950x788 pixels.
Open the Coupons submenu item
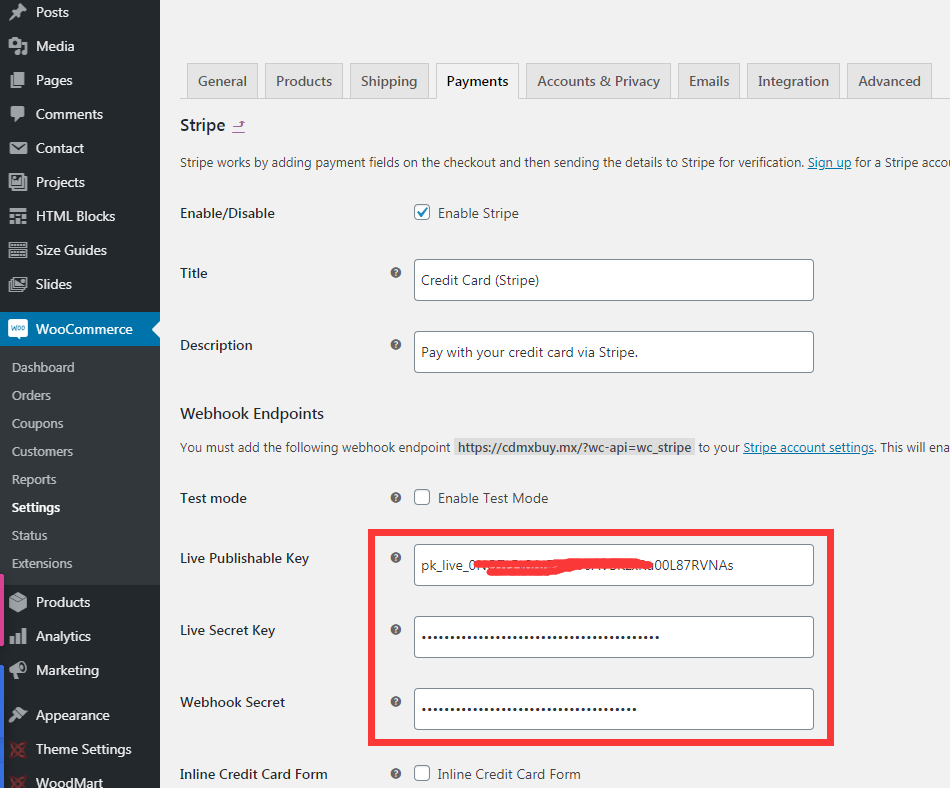click(38, 423)
